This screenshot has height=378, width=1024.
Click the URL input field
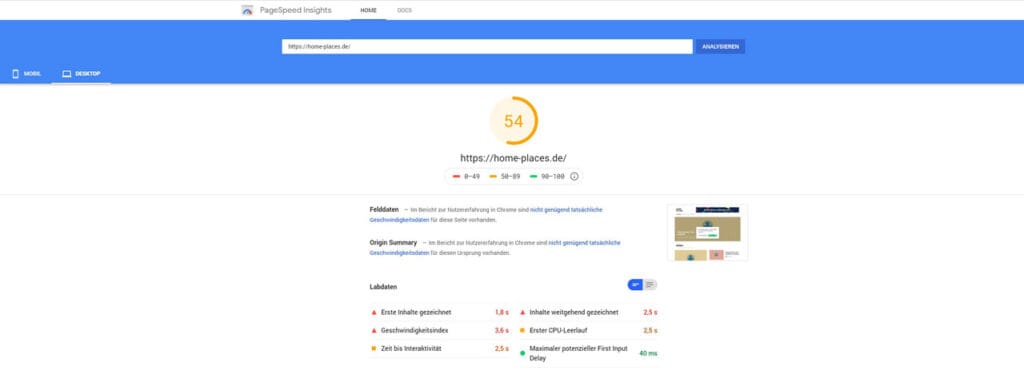(487, 46)
